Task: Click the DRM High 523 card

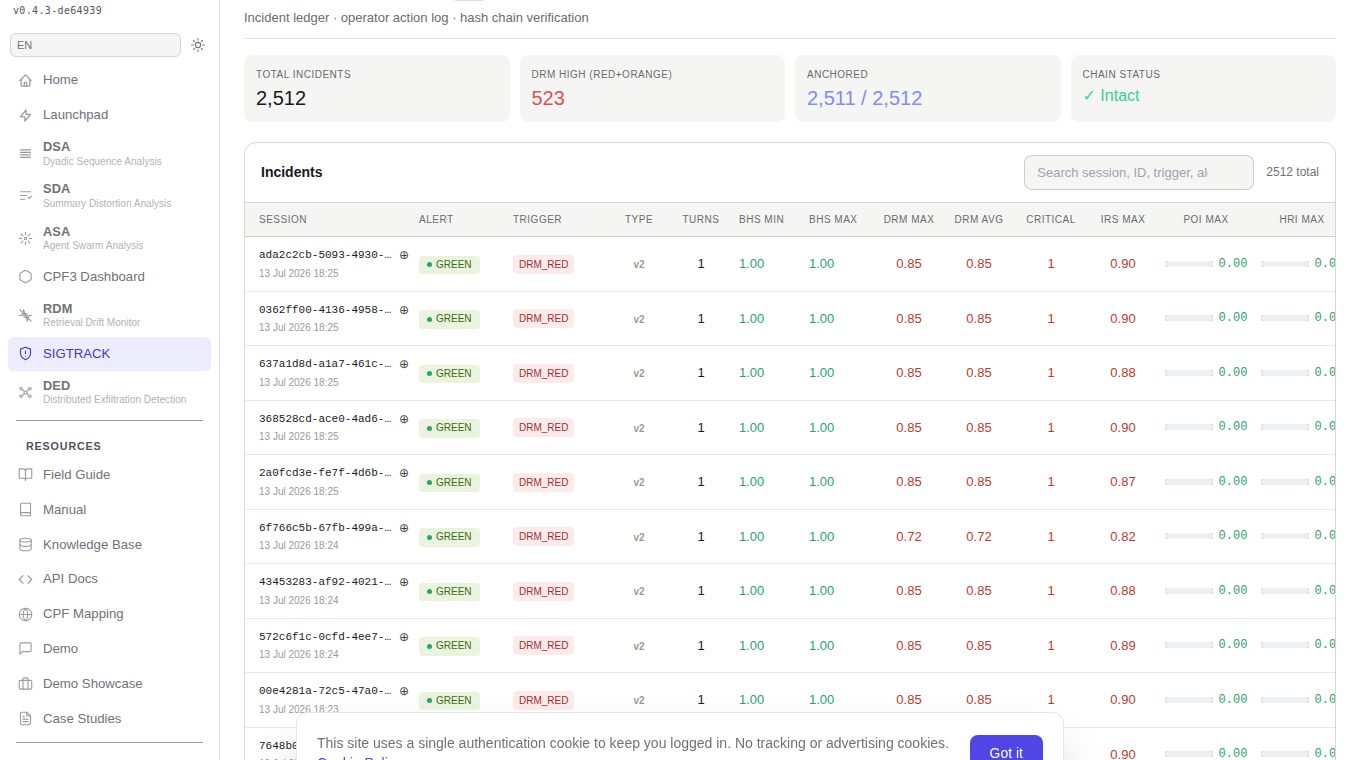Action: (x=652, y=88)
